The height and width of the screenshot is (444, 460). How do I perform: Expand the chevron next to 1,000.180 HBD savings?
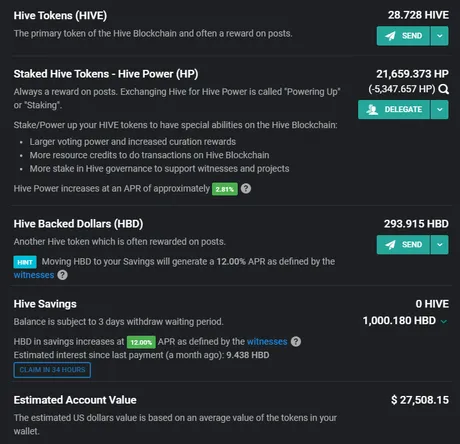[444, 321]
